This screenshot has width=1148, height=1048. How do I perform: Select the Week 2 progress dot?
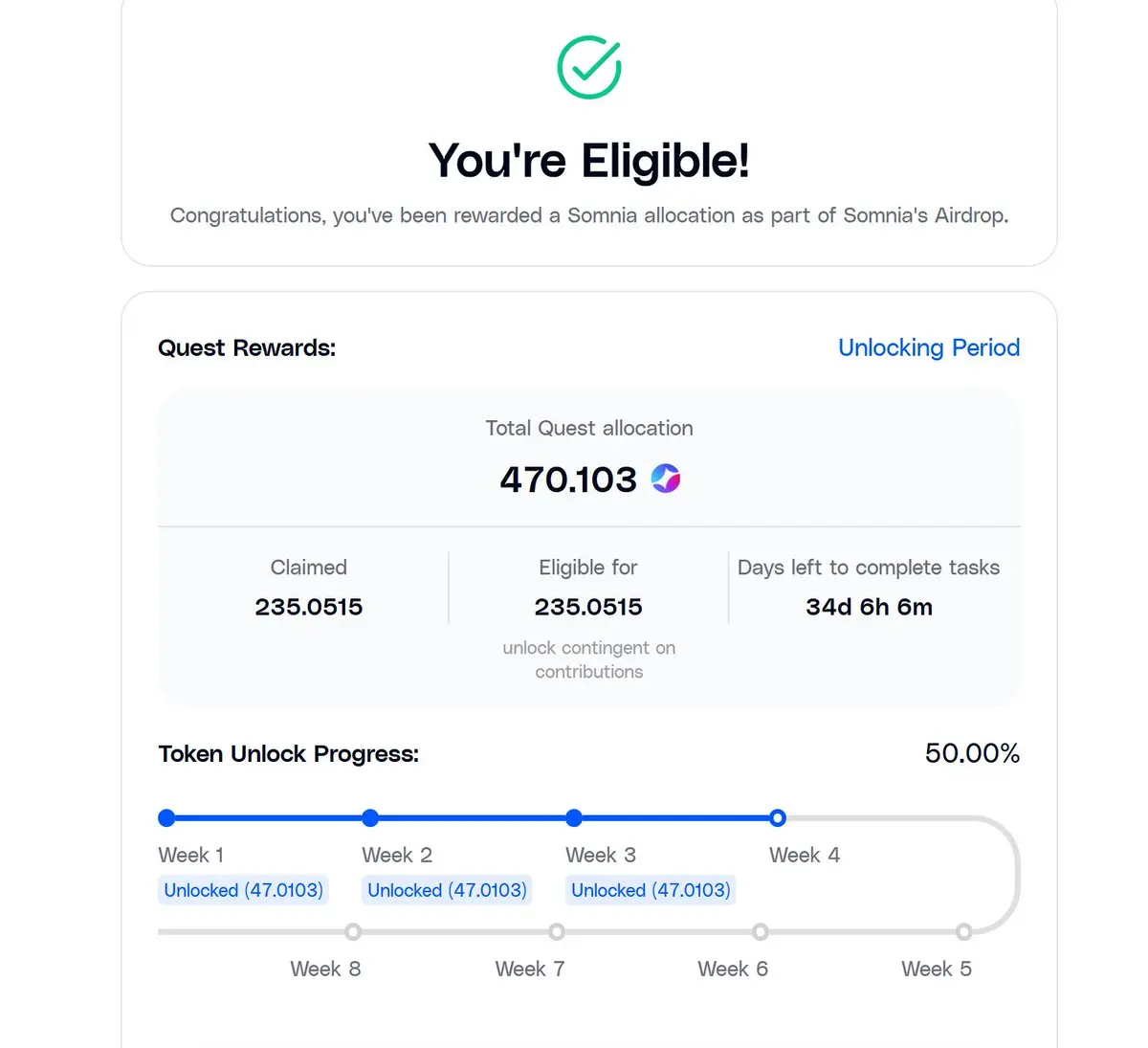pyautogui.click(x=370, y=817)
